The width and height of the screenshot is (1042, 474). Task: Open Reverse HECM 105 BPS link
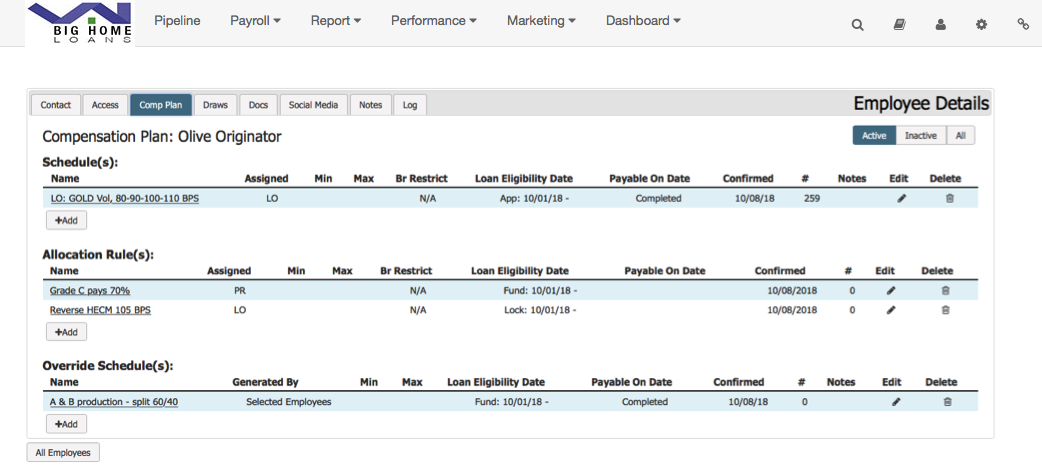(x=100, y=310)
